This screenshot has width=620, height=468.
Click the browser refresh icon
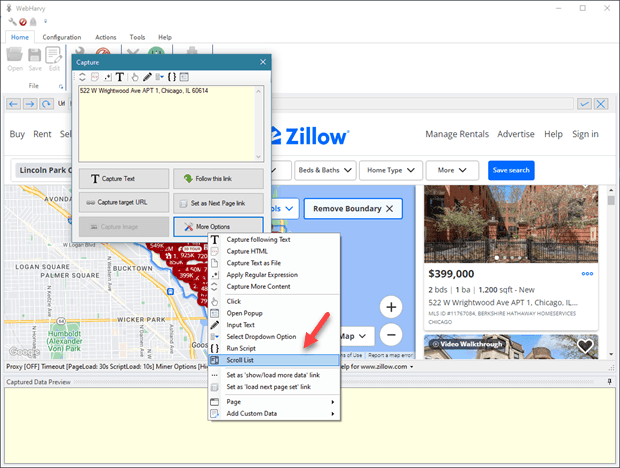click(46, 104)
